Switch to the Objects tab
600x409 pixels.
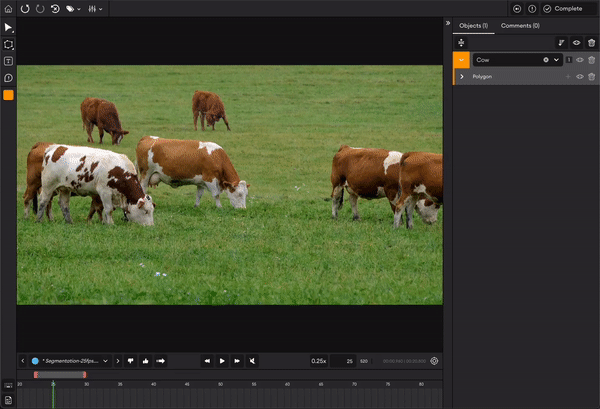click(x=473, y=25)
